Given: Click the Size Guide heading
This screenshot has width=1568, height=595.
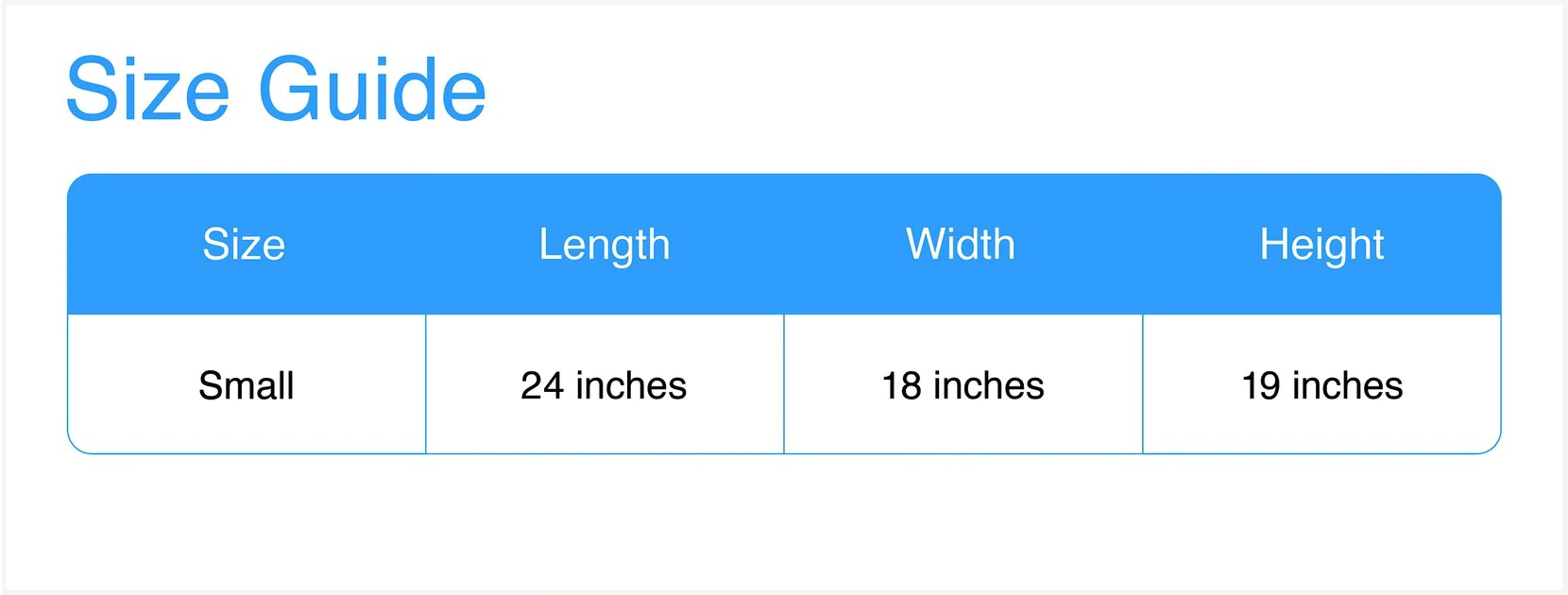Looking at the screenshot, I should [x=276, y=90].
